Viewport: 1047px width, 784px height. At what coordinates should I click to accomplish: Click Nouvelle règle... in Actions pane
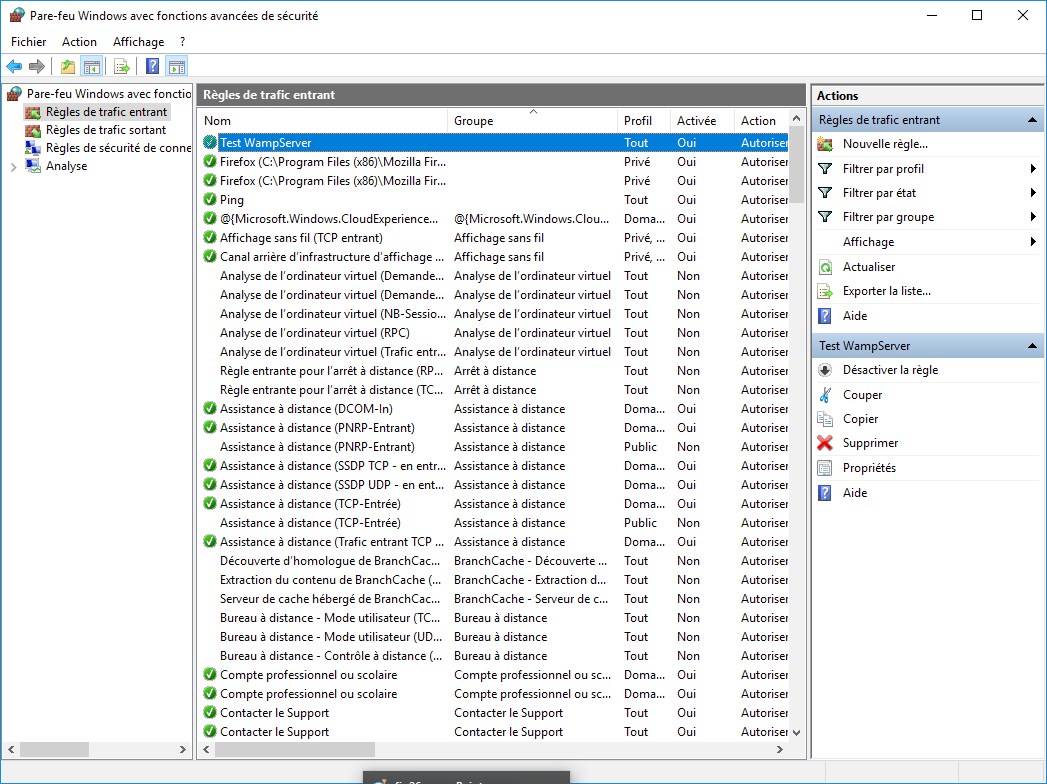[885, 144]
